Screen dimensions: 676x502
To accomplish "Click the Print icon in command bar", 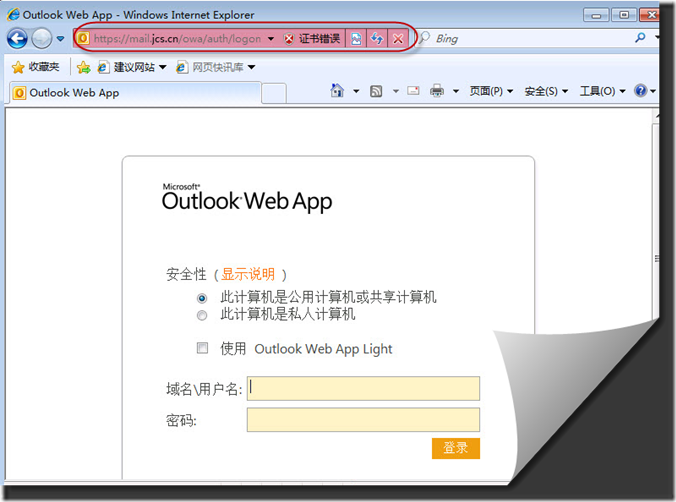I will pyautogui.click(x=437, y=91).
